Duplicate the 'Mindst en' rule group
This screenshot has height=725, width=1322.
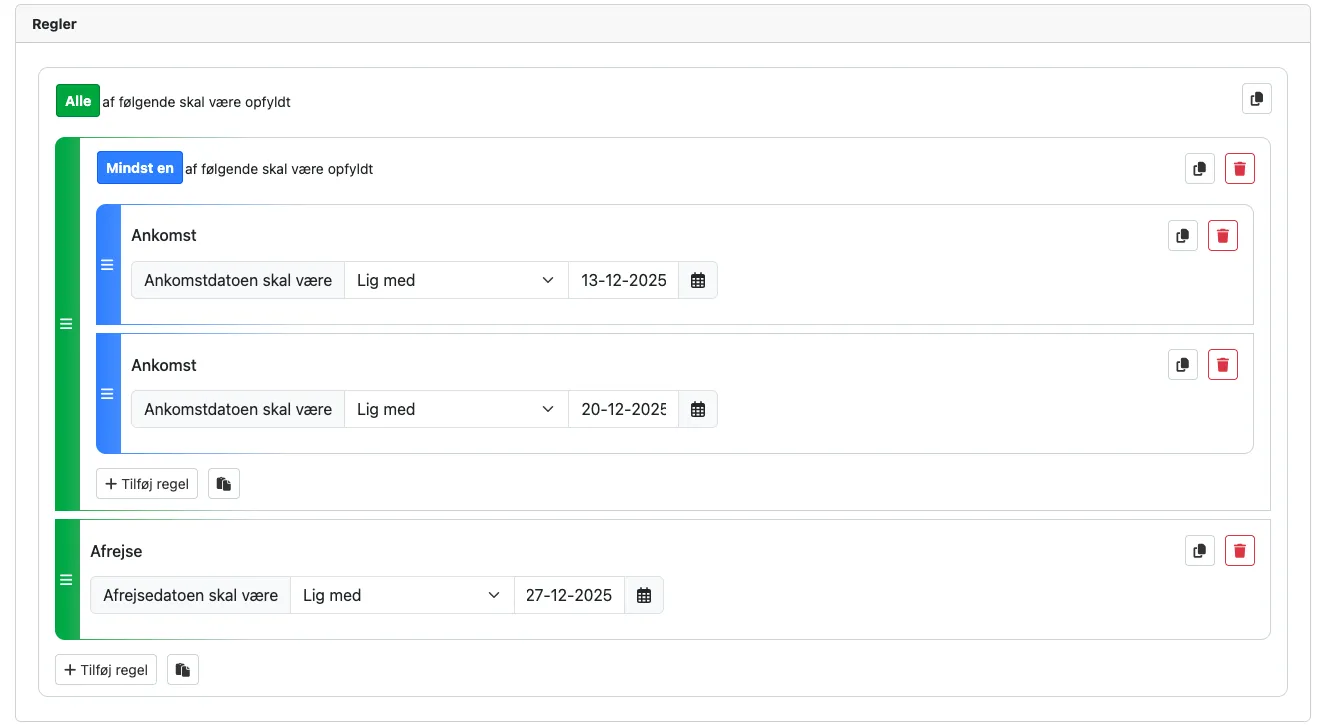pos(1199,169)
